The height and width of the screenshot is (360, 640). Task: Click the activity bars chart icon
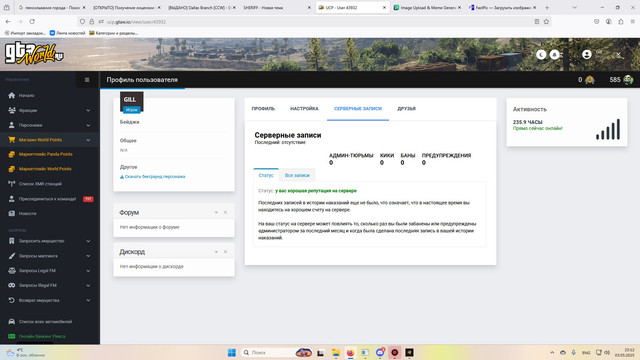click(x=608, y=129)
